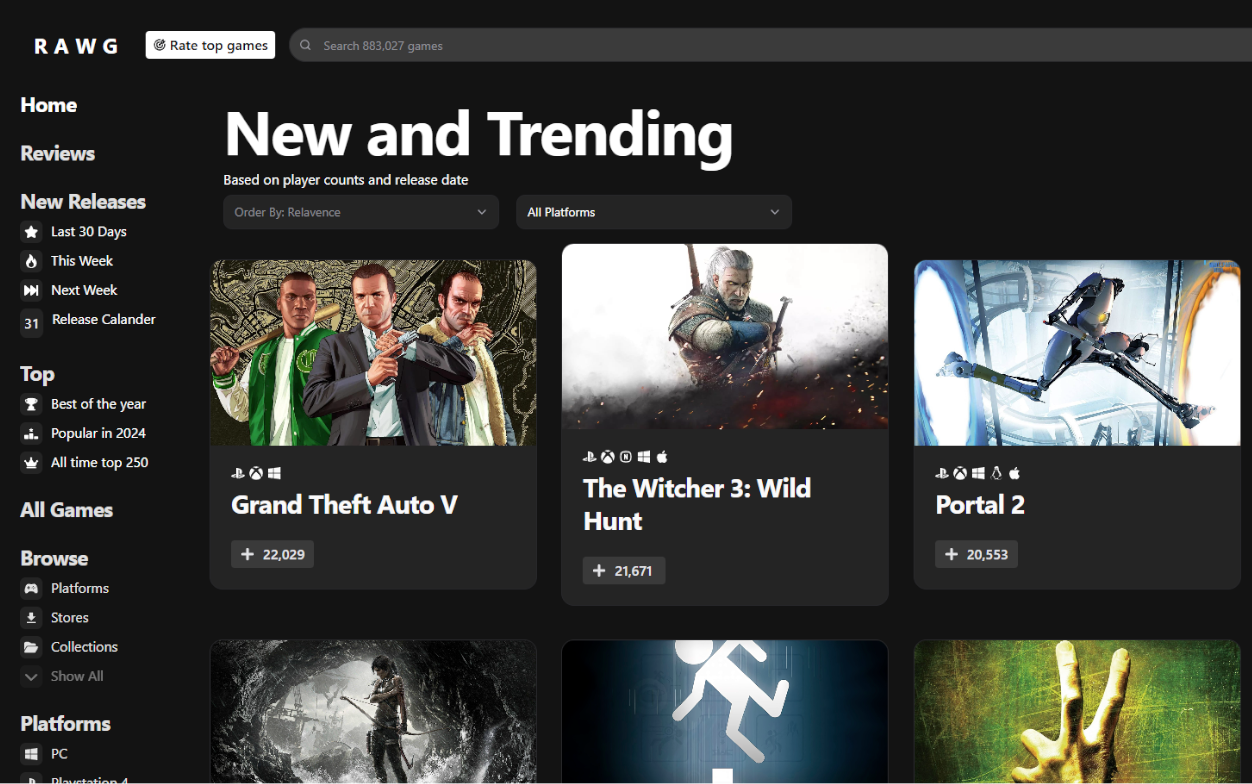Image resolution: width=1252 pixels, height=784 pixels.
Task: Click Windows icon on Grand Theft Auto V card
Action: (274, 473)
